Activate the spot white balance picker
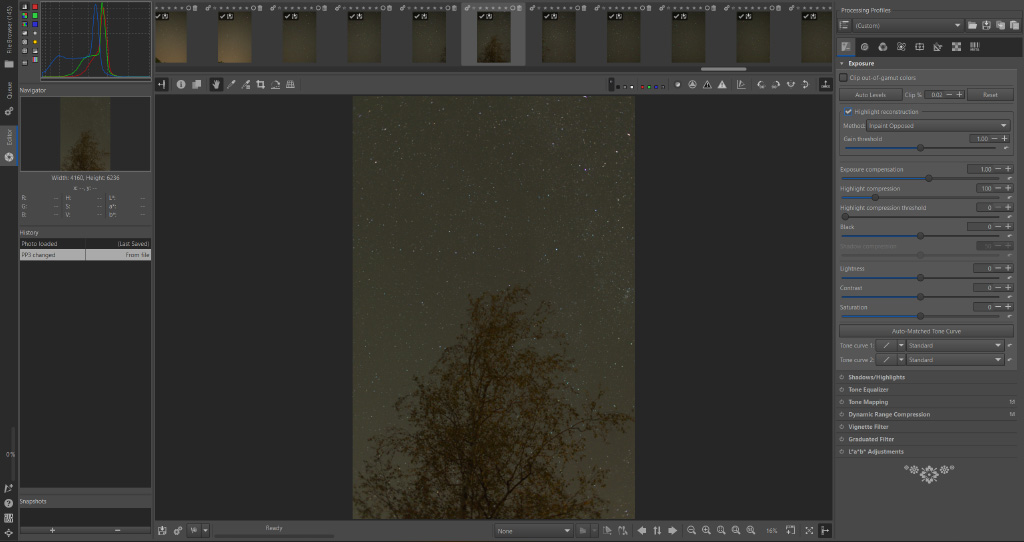Viewport: 1024px width, 542px height. coord(231,85)
